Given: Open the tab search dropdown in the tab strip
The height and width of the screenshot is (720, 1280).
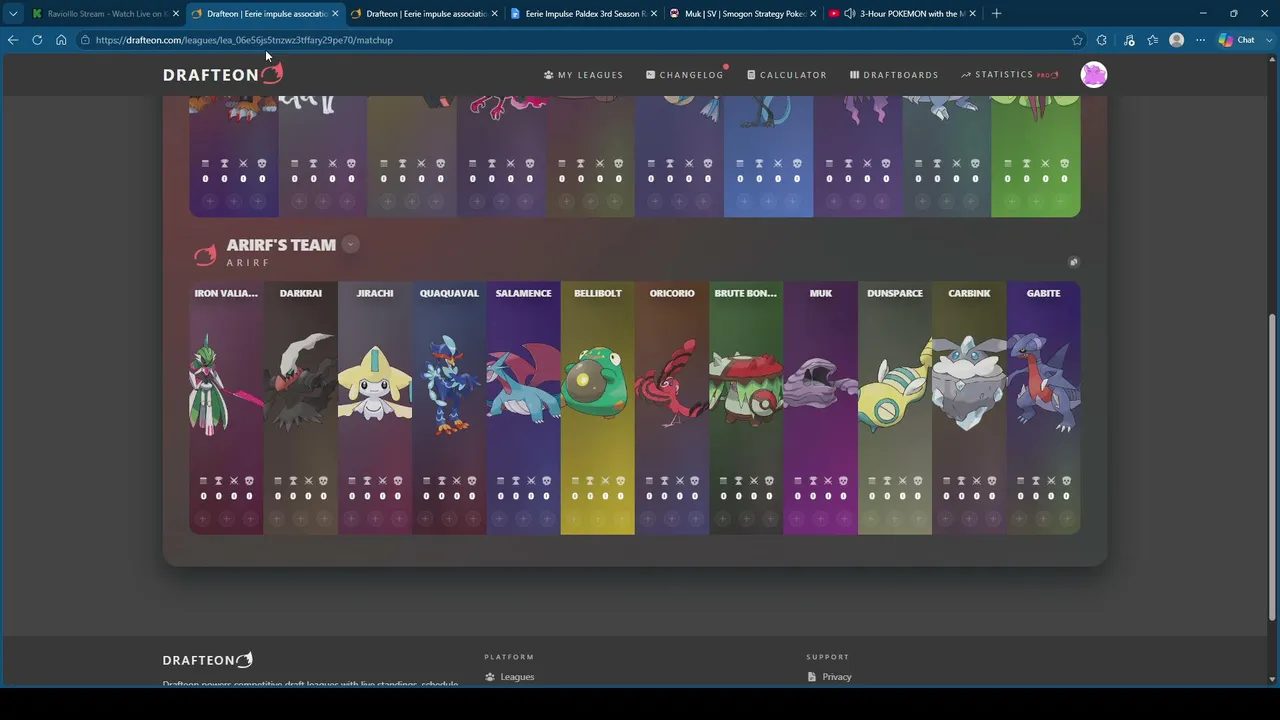Looking at the screenshot, I should 13,14.
